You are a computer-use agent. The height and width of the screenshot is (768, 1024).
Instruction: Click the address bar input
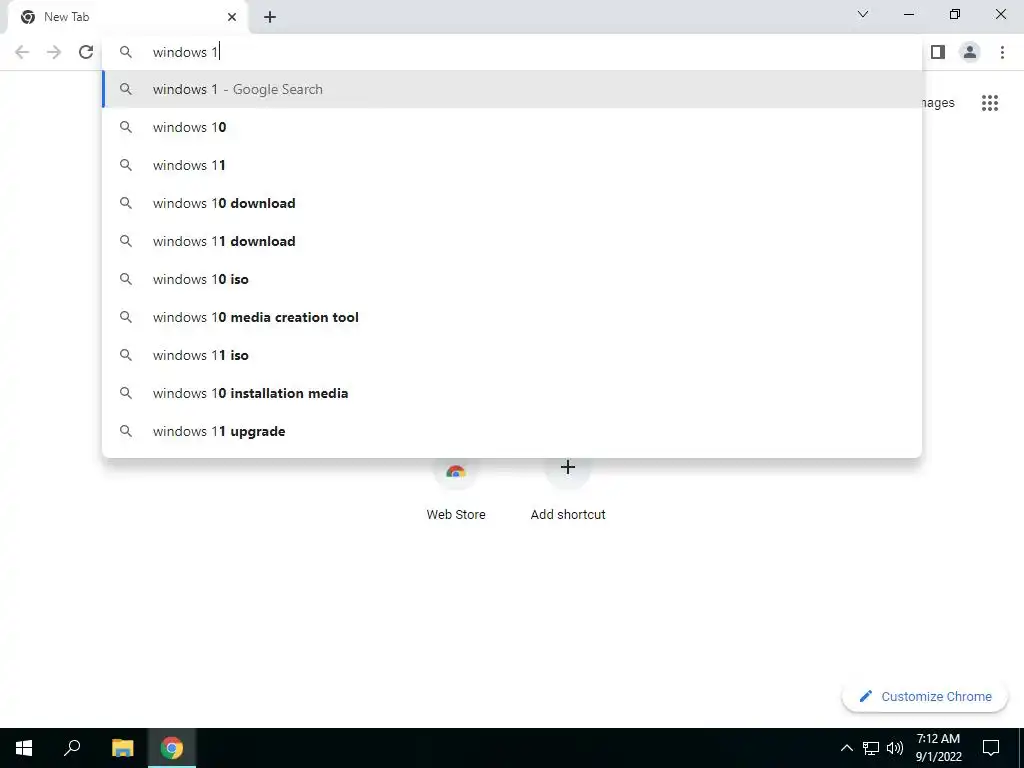pos(512,52)
